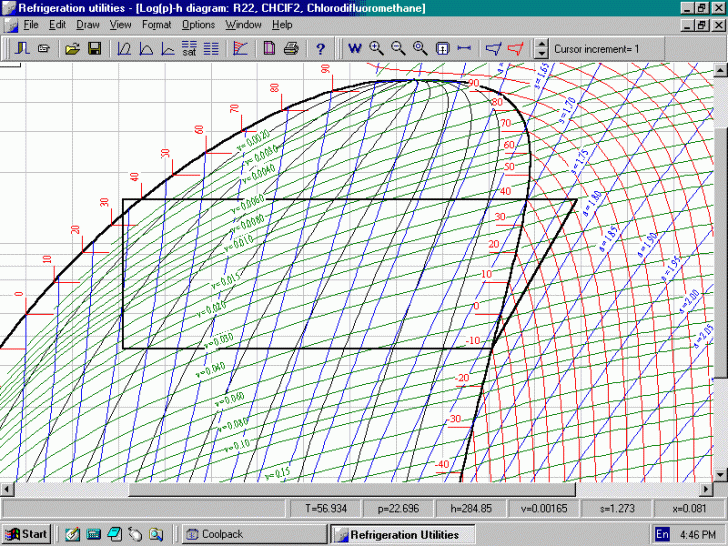
Task: Click the En language indicator in tray
Action: pos(662,534)
